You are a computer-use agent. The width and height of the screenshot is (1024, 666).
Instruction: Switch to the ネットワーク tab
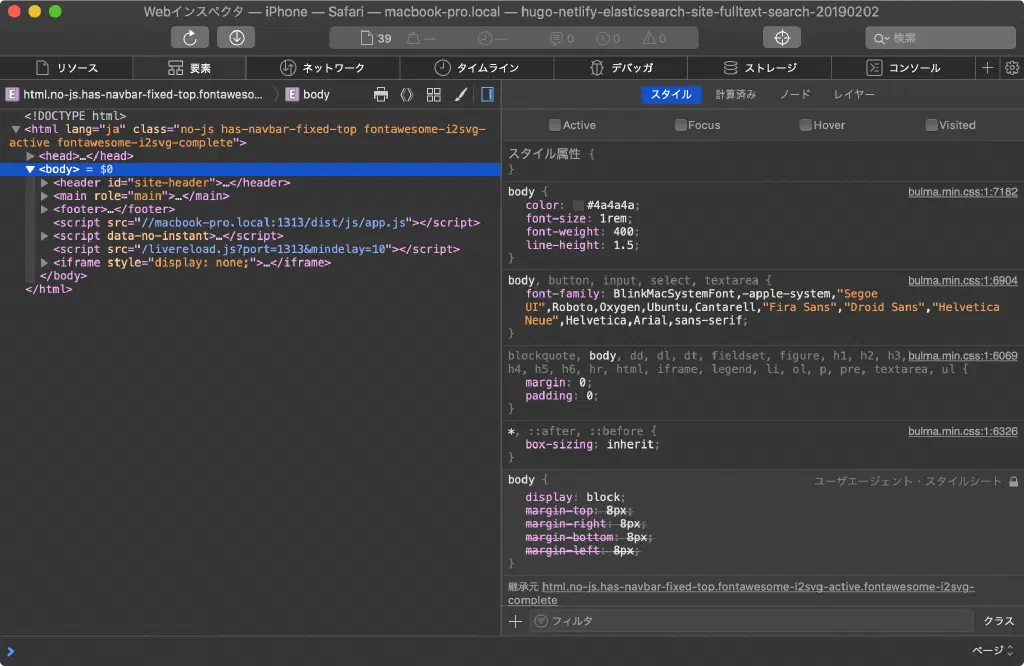coord(323,68)
